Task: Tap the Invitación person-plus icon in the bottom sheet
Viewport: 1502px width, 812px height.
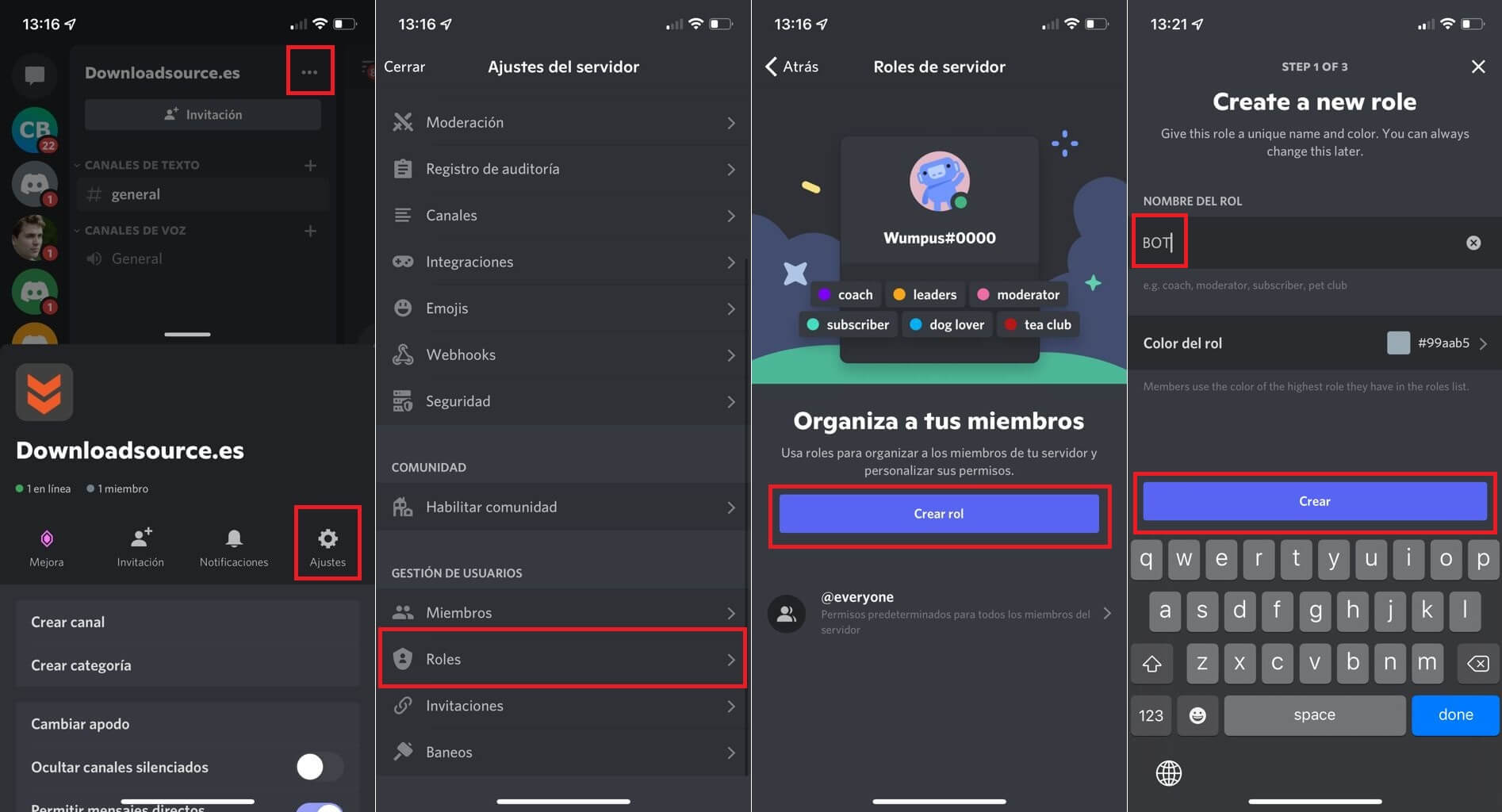Action: (x=140, y=538)
